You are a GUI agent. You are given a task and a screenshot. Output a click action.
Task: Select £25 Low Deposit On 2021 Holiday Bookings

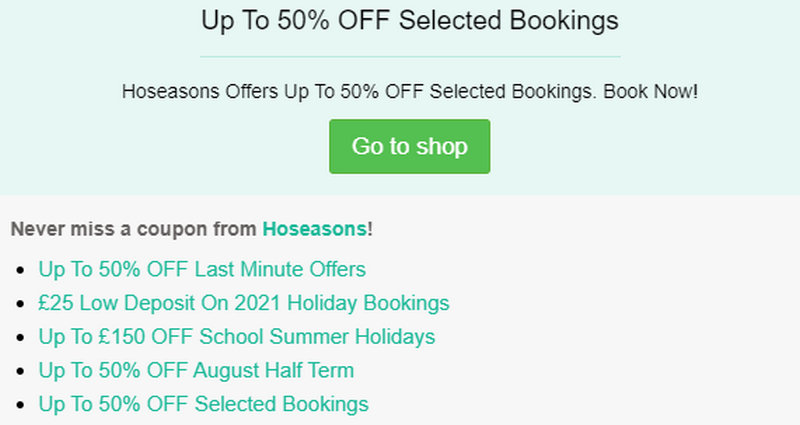click(x=244, y=303)
